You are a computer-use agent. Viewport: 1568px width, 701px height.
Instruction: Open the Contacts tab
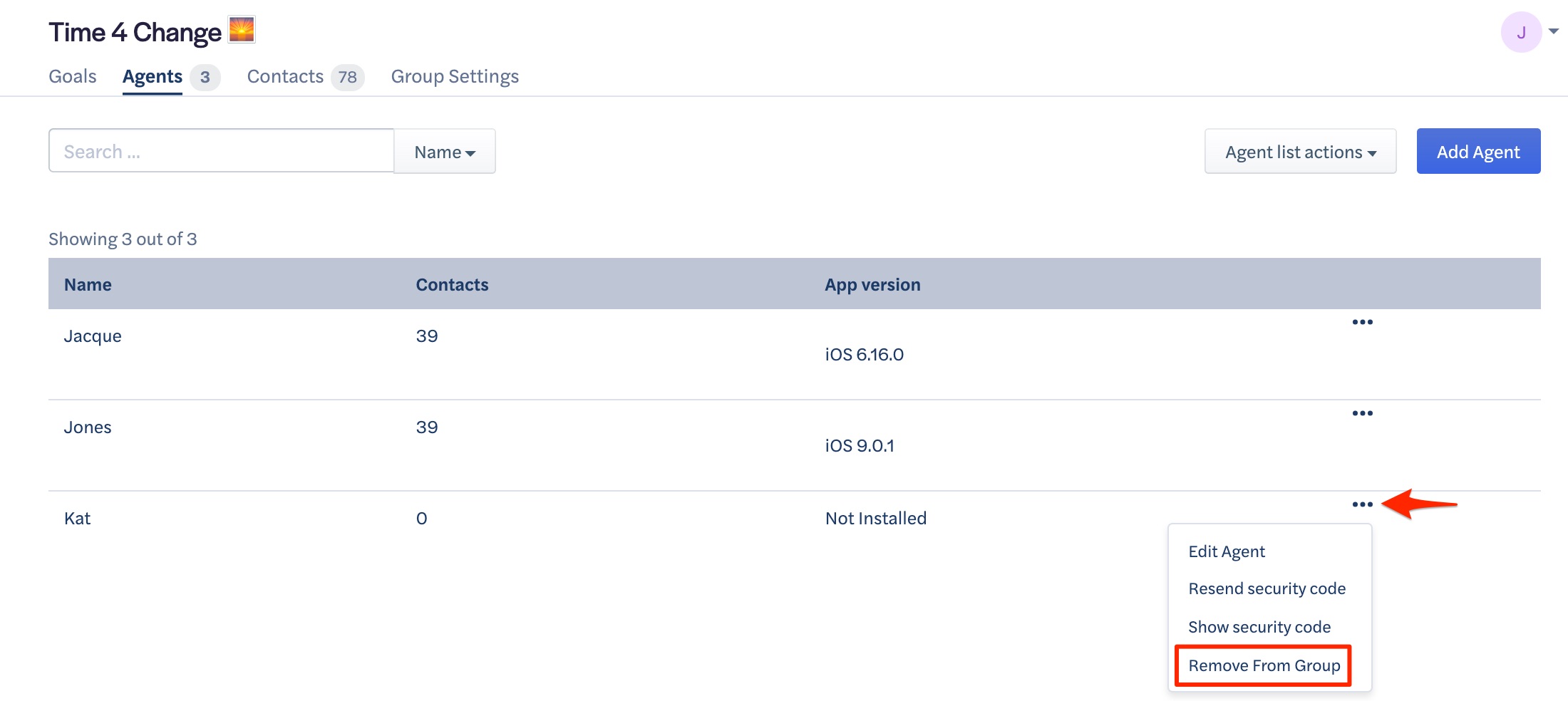305,76
